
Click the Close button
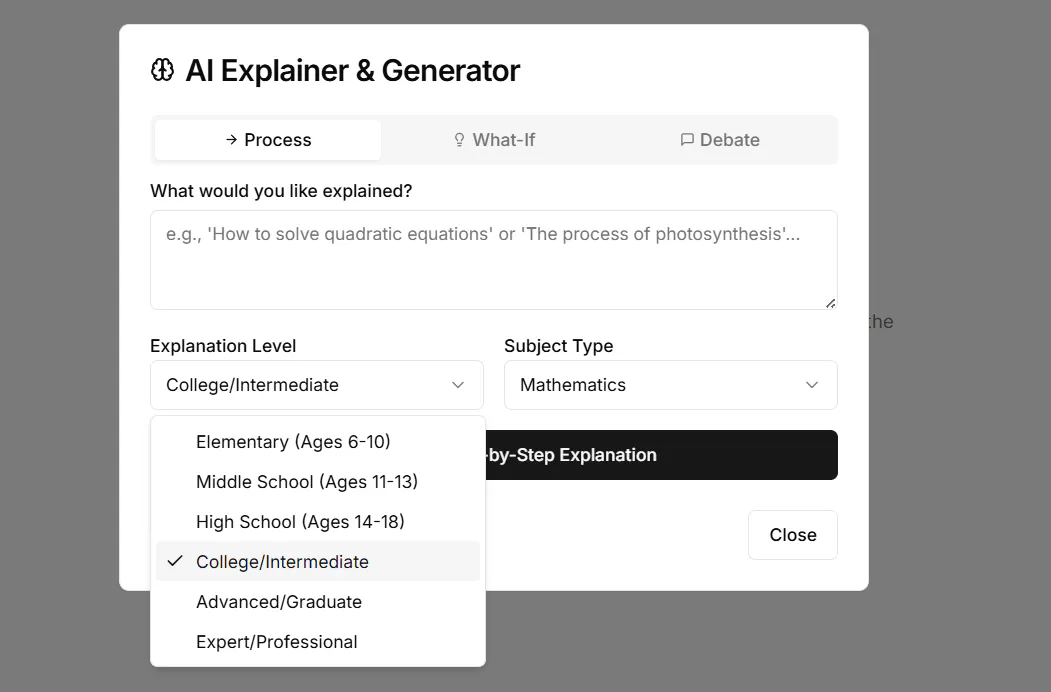click(793, 534)
